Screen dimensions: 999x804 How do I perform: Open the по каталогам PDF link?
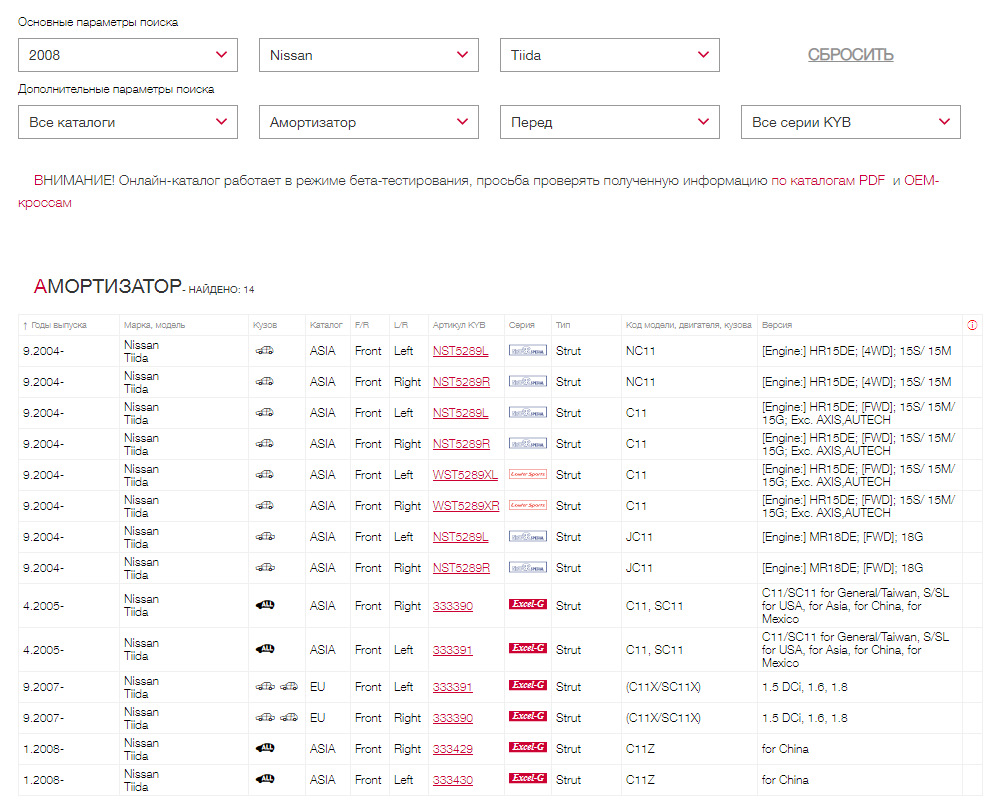828,181
